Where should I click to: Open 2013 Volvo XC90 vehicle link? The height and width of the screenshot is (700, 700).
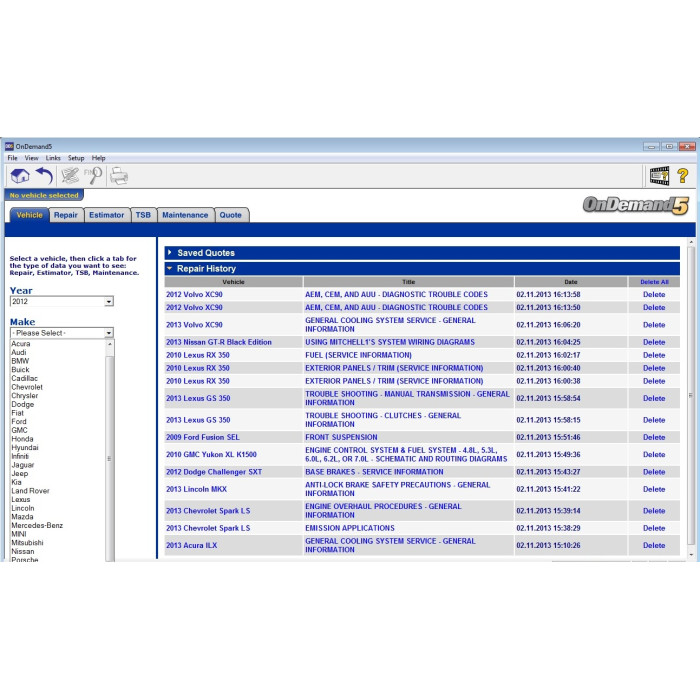pos(194,325)
